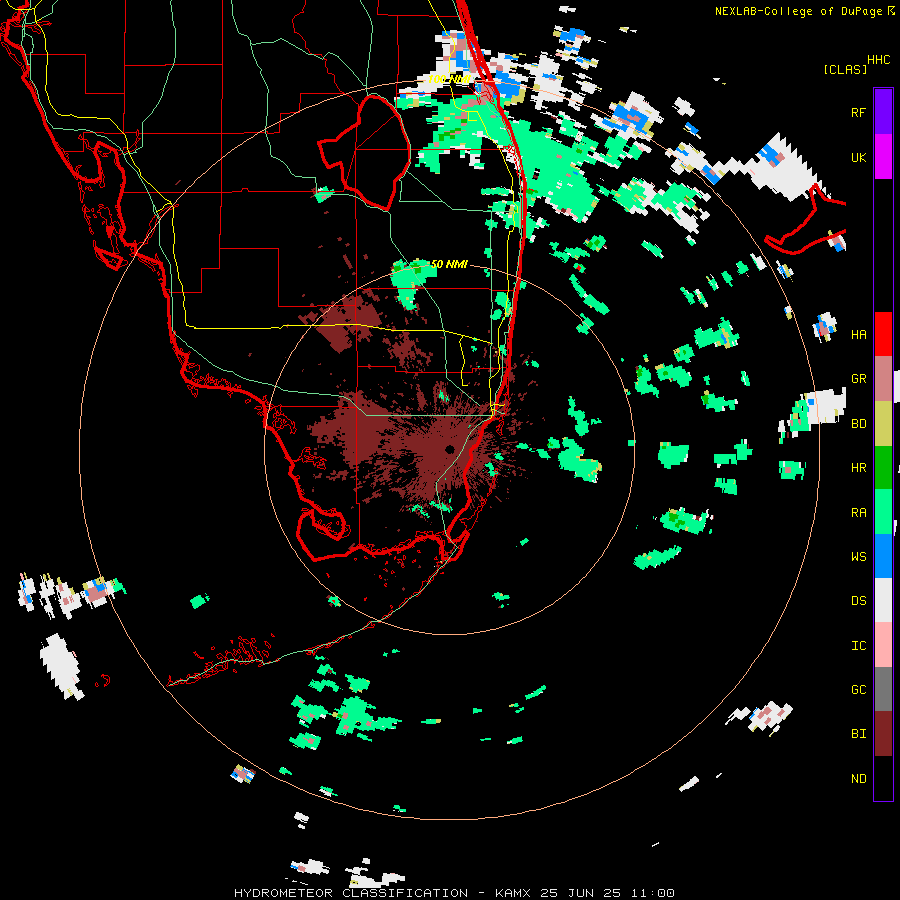The image size is (900, 900).
Task: Click the HA red legend swatch
Action: (x=883, y=334)
